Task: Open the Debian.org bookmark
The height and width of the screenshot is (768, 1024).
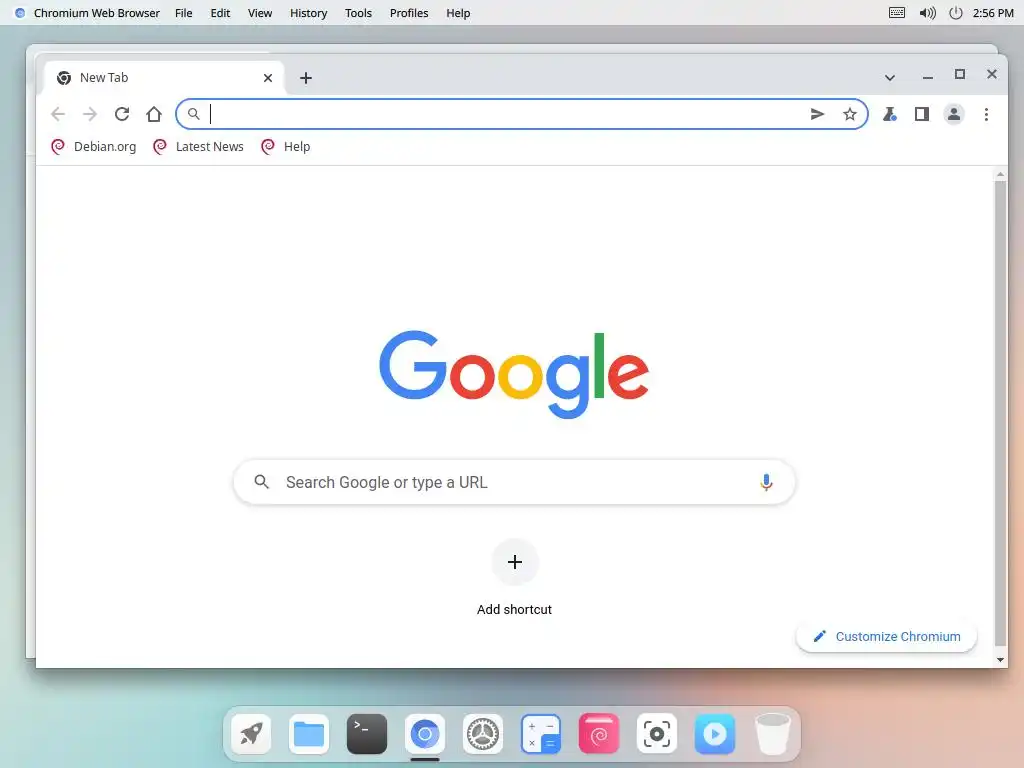Action: 93,147
